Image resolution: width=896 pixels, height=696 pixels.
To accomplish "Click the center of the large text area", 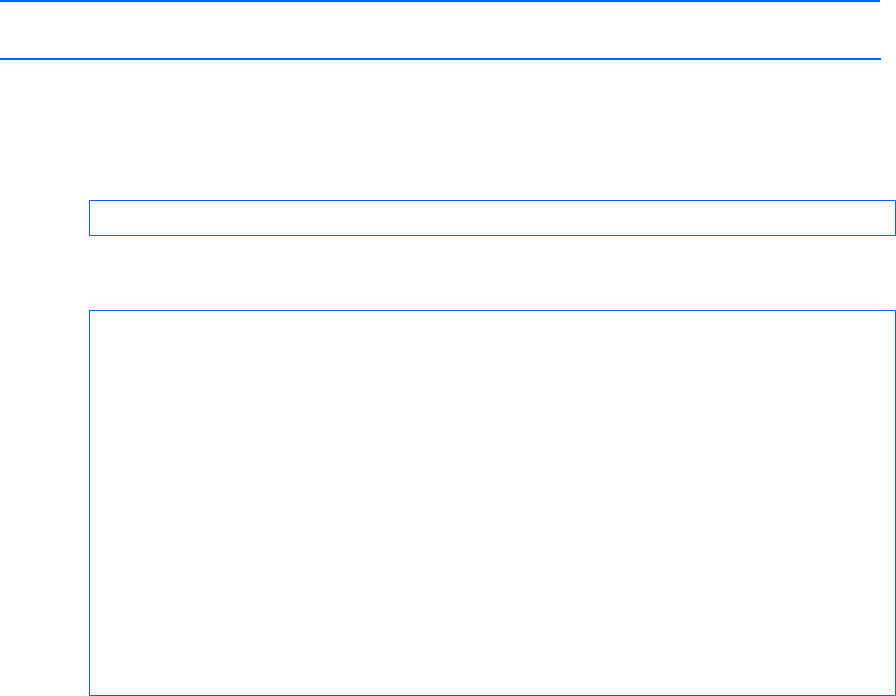I will 492,503.
